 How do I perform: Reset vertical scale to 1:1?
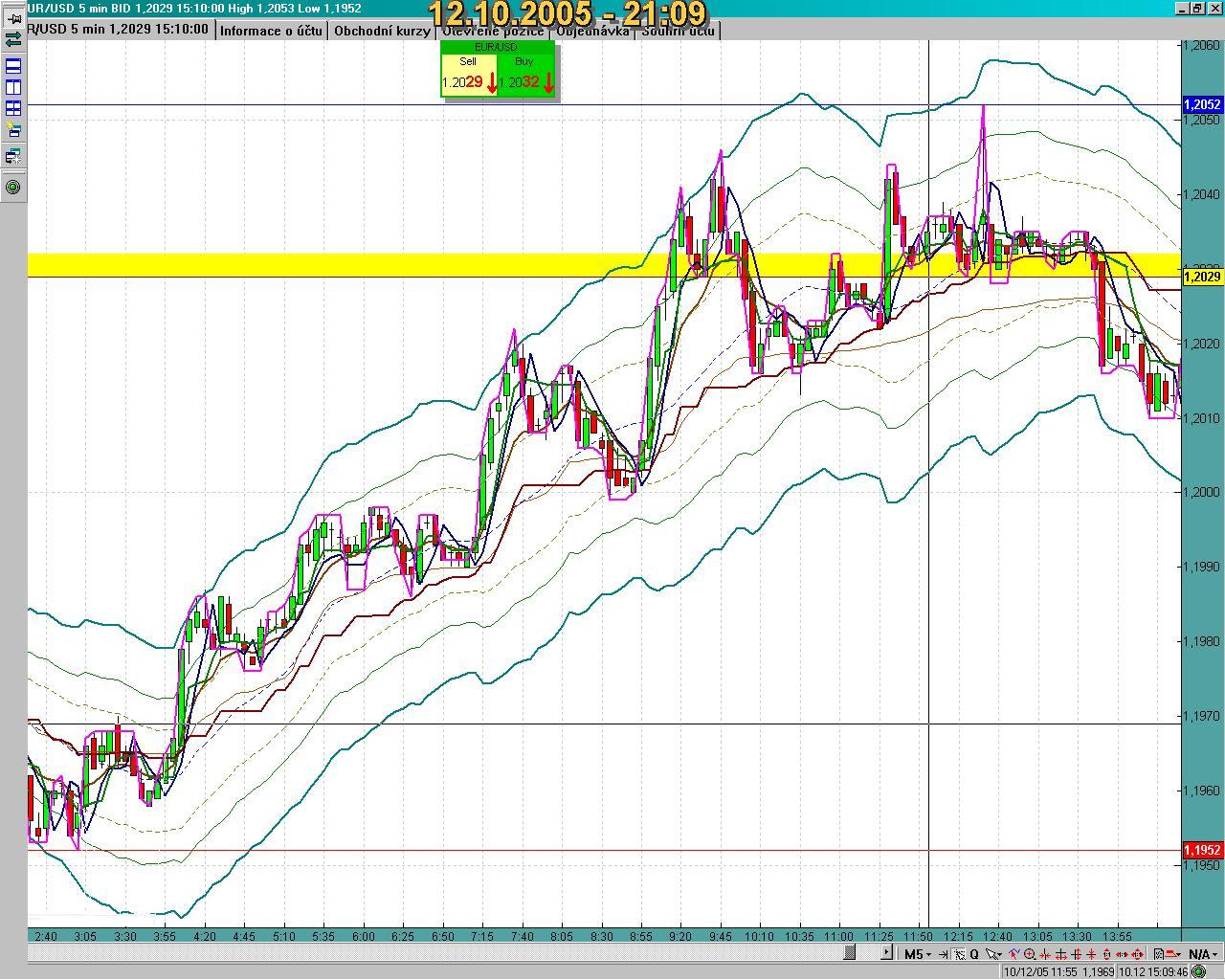[x=1106, y=954]
